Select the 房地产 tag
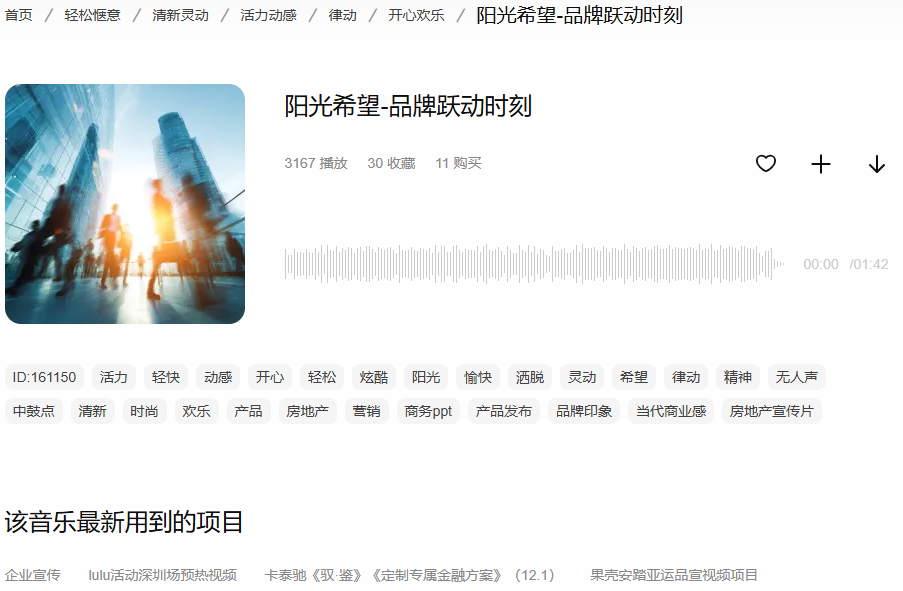 tap(308, 411)
